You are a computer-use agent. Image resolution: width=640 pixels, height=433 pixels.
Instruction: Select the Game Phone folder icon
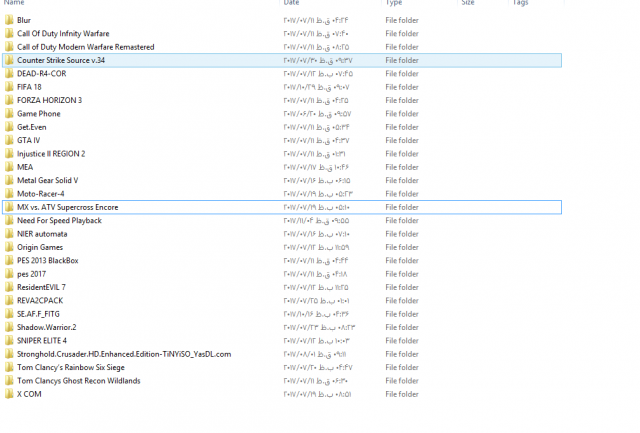[9, 113]
